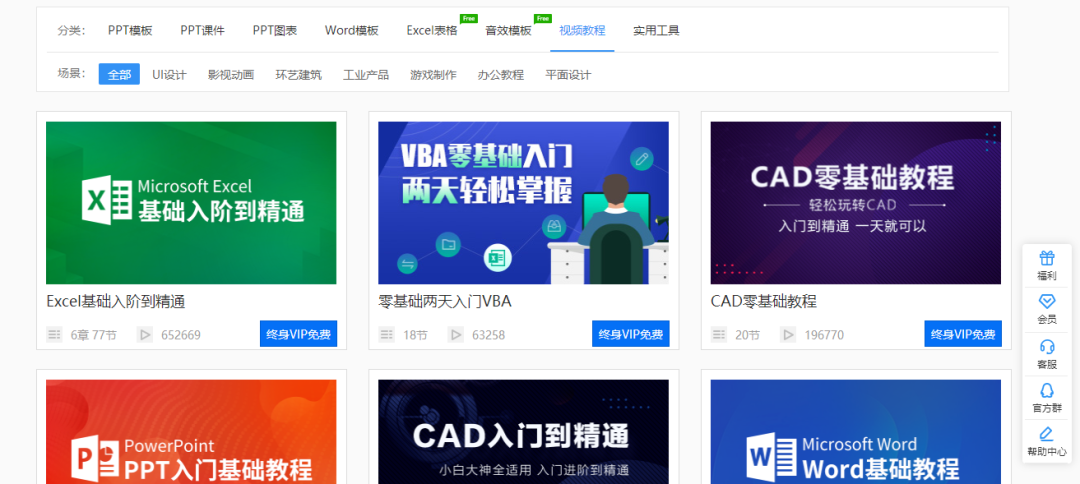This screenshot has width=1080, height=484.
Task: Click the 652669 view count
Action: (x=181, y=335)
